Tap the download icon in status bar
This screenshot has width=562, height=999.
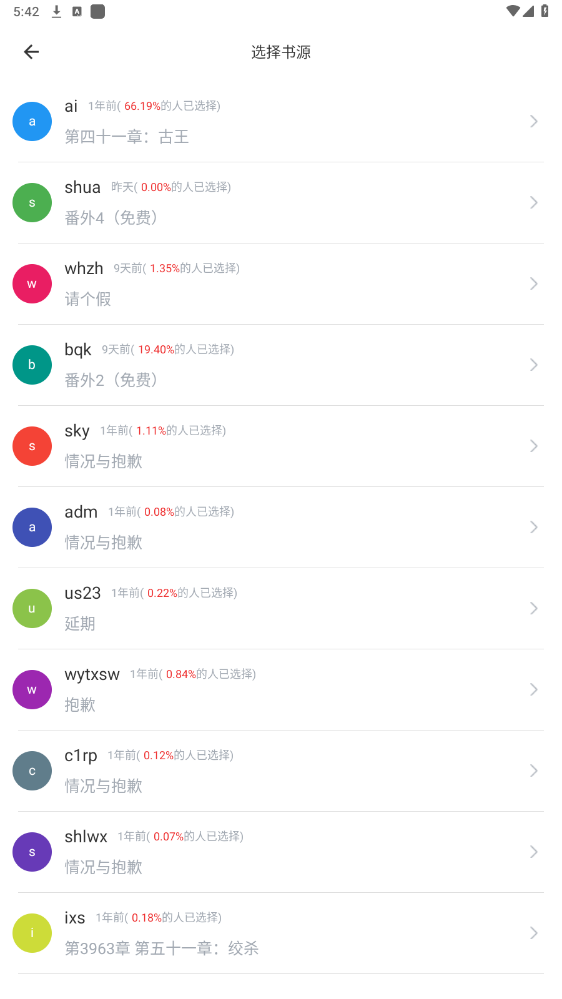tap(57, 11)
